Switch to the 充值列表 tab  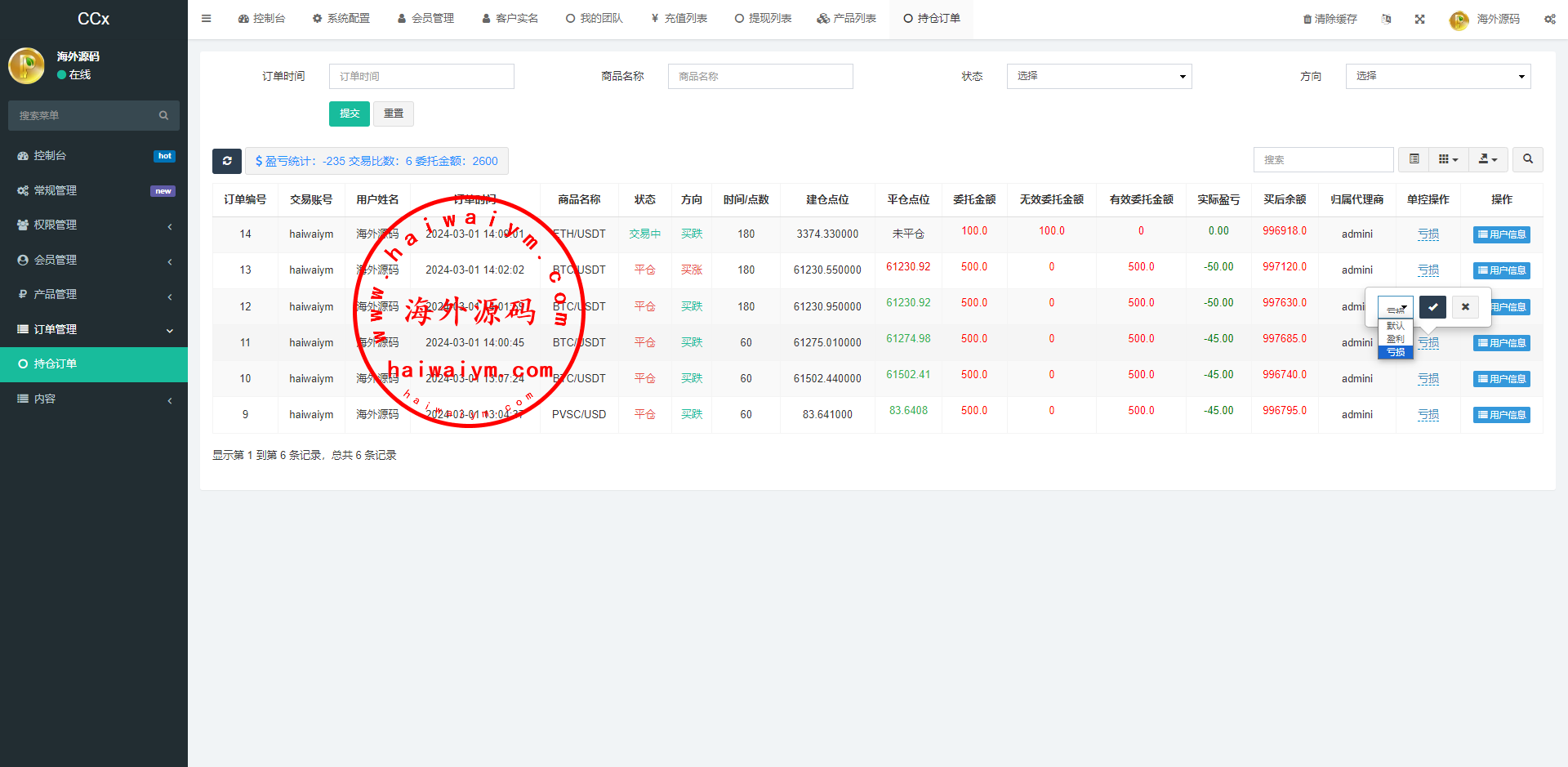[x=679, y=19]
